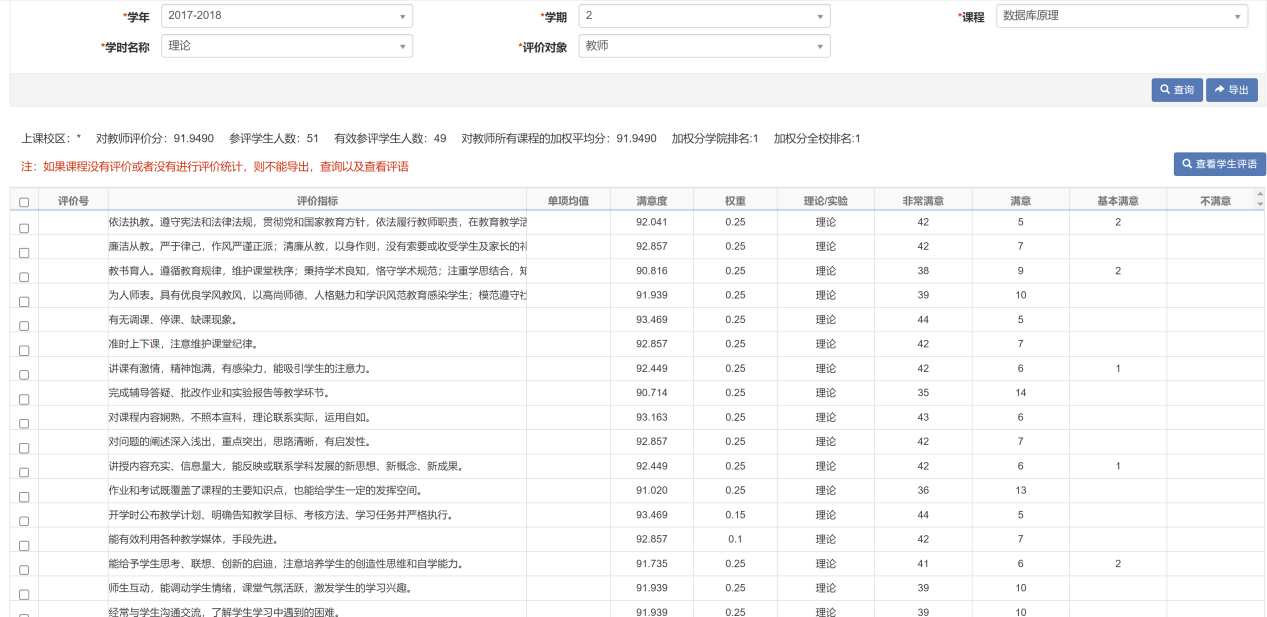
Task: Click the 加权分全校排名 text
Action: [x=817, y=139]
